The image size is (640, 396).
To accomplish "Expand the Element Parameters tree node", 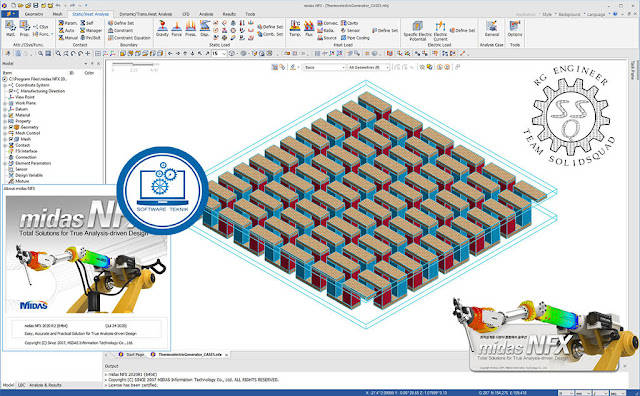I will pyautogui.click(x=5, y=163).
